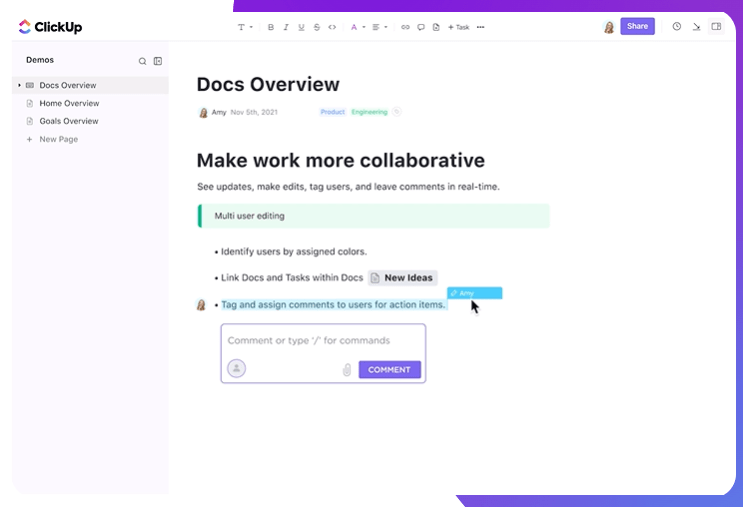The image size is (743, 507).
Task: Toggle bold formatting
Action: click(271, 27)
